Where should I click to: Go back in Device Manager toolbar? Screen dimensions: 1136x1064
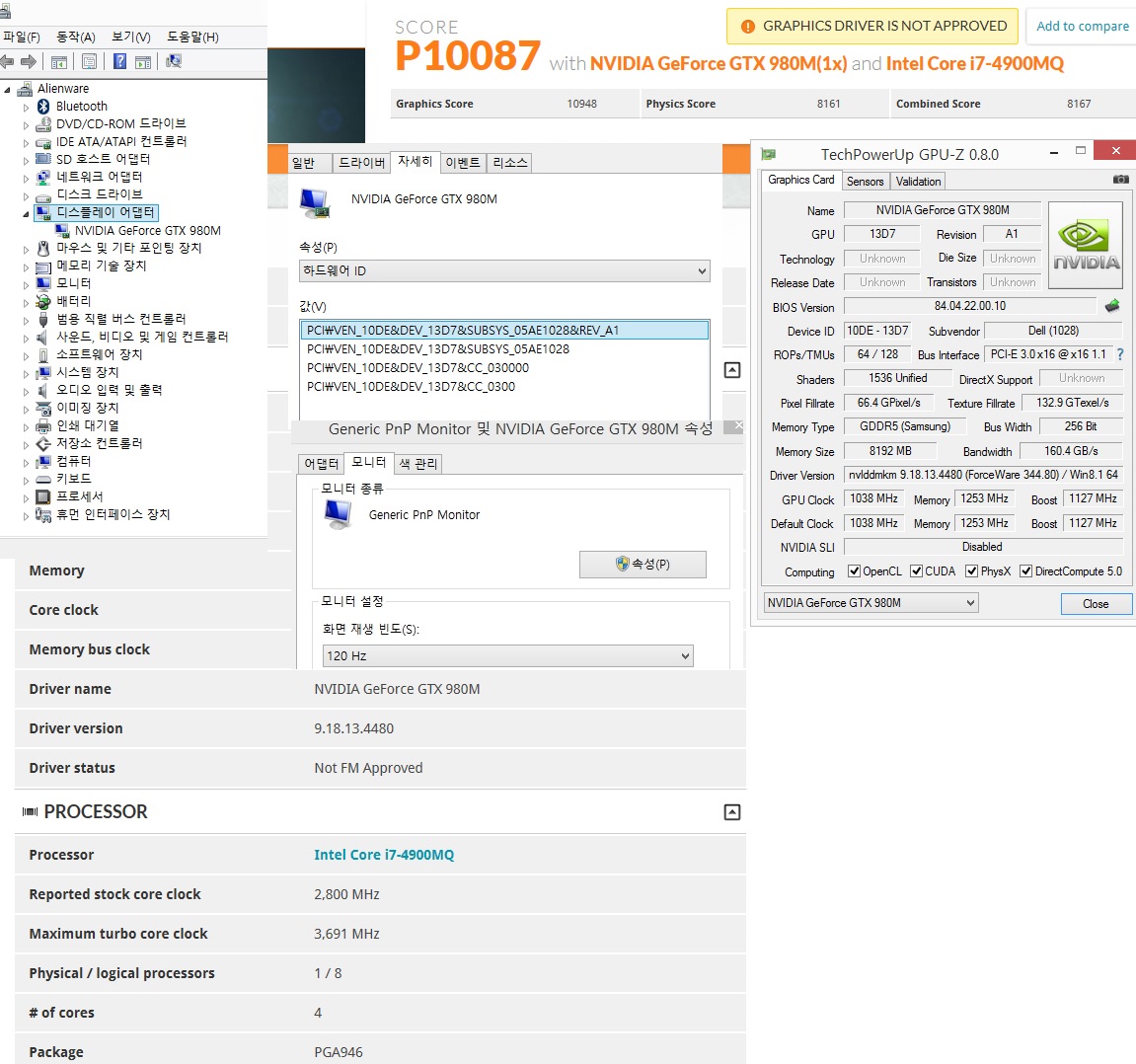point(7,61)
